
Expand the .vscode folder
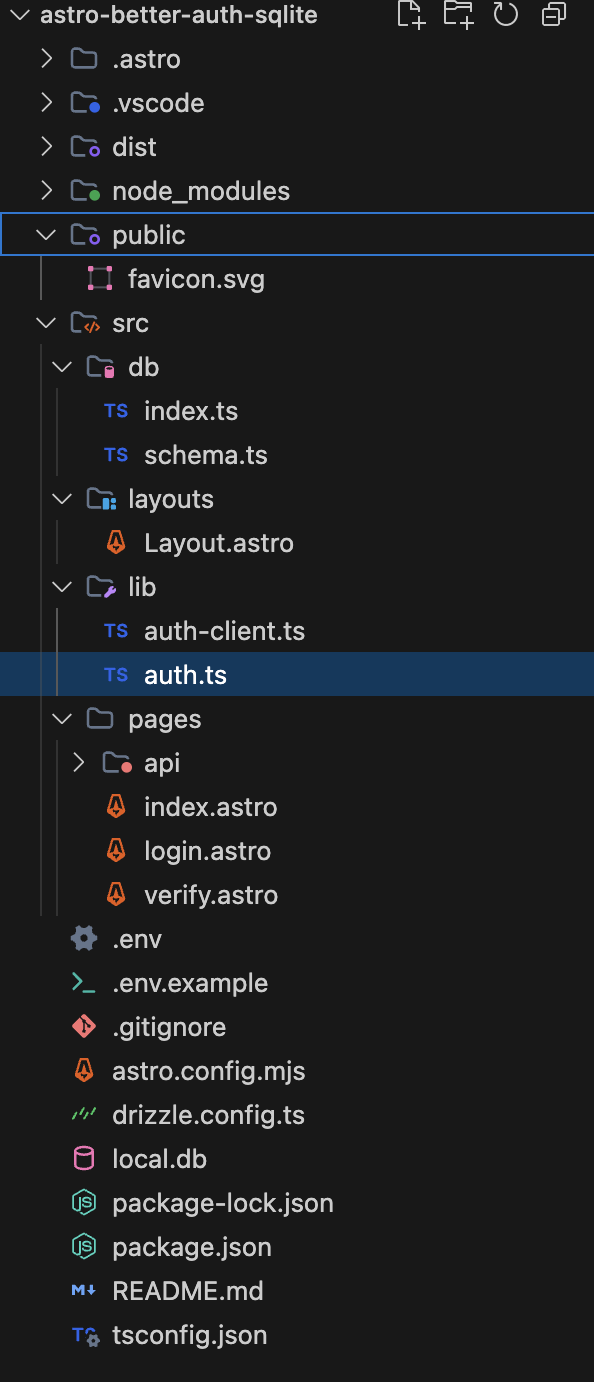click(46, 102)
